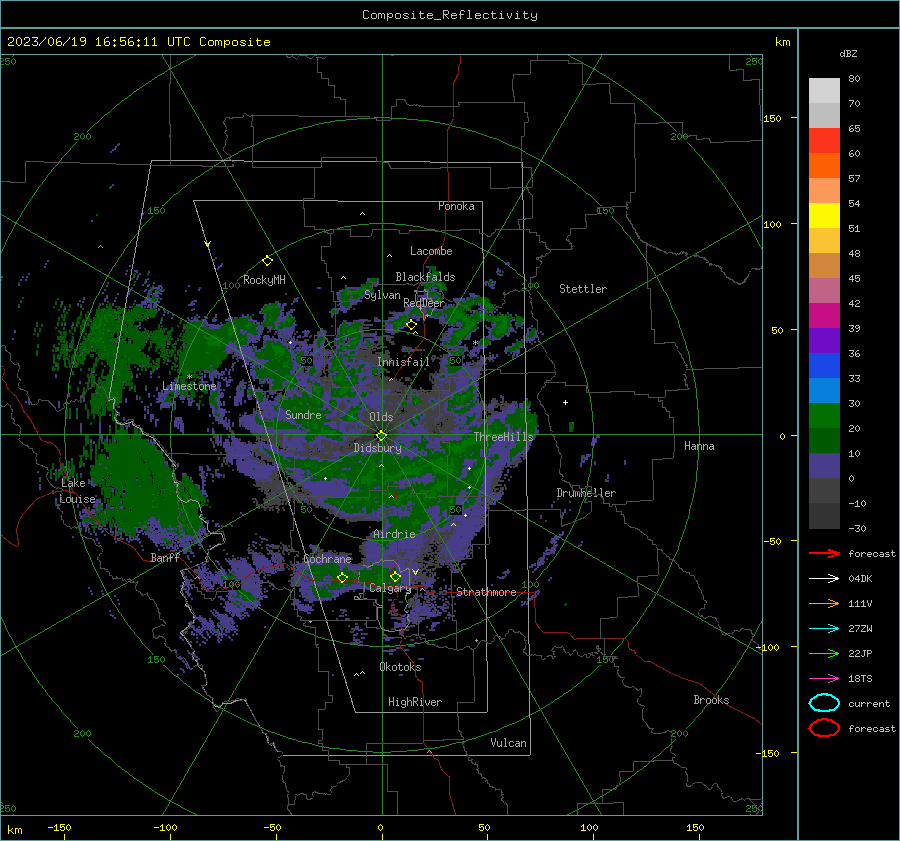Click the Sylvan label on map

click(x=382, y=295)
